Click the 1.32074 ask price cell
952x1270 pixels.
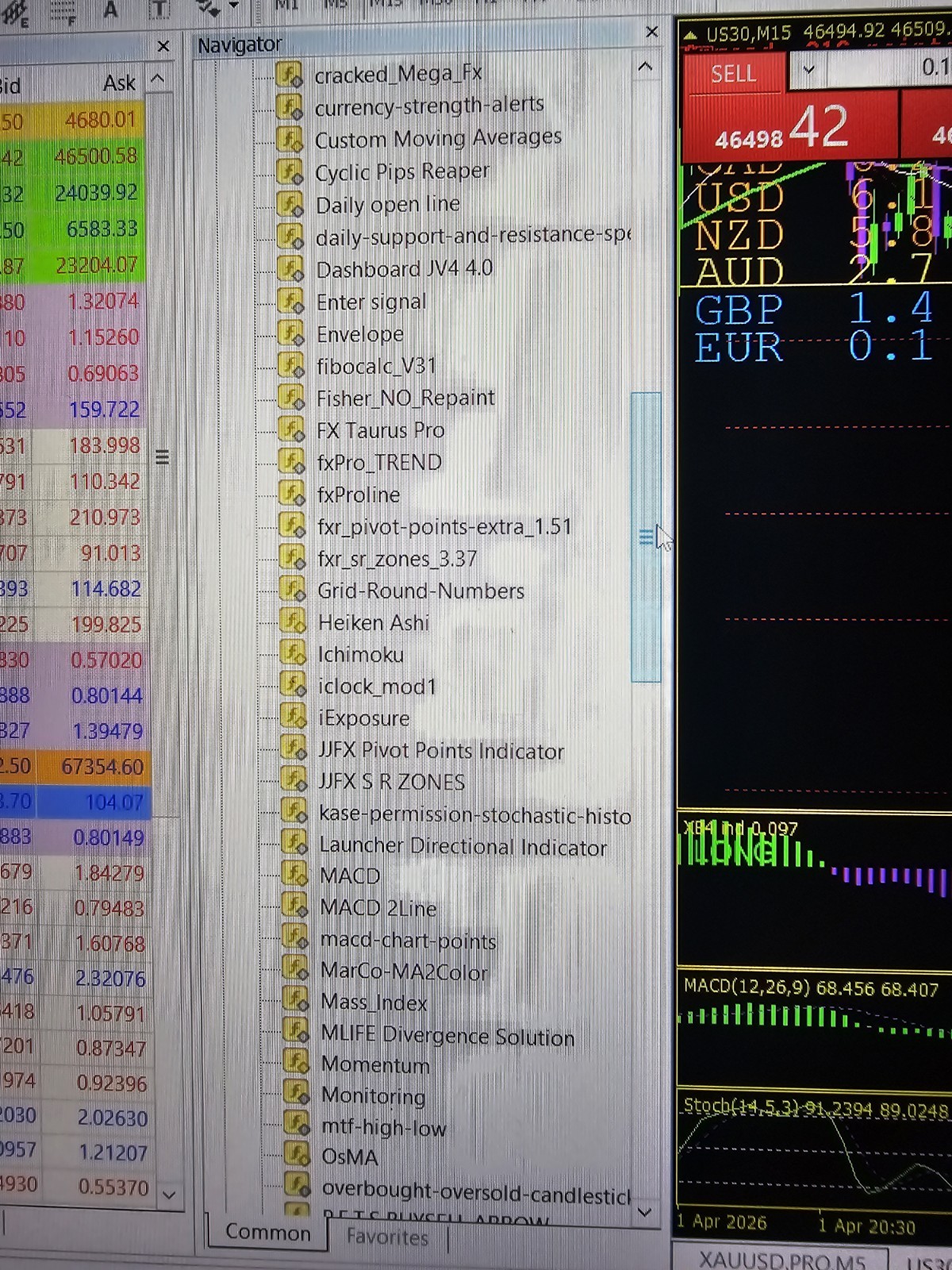tap(103, 301)
